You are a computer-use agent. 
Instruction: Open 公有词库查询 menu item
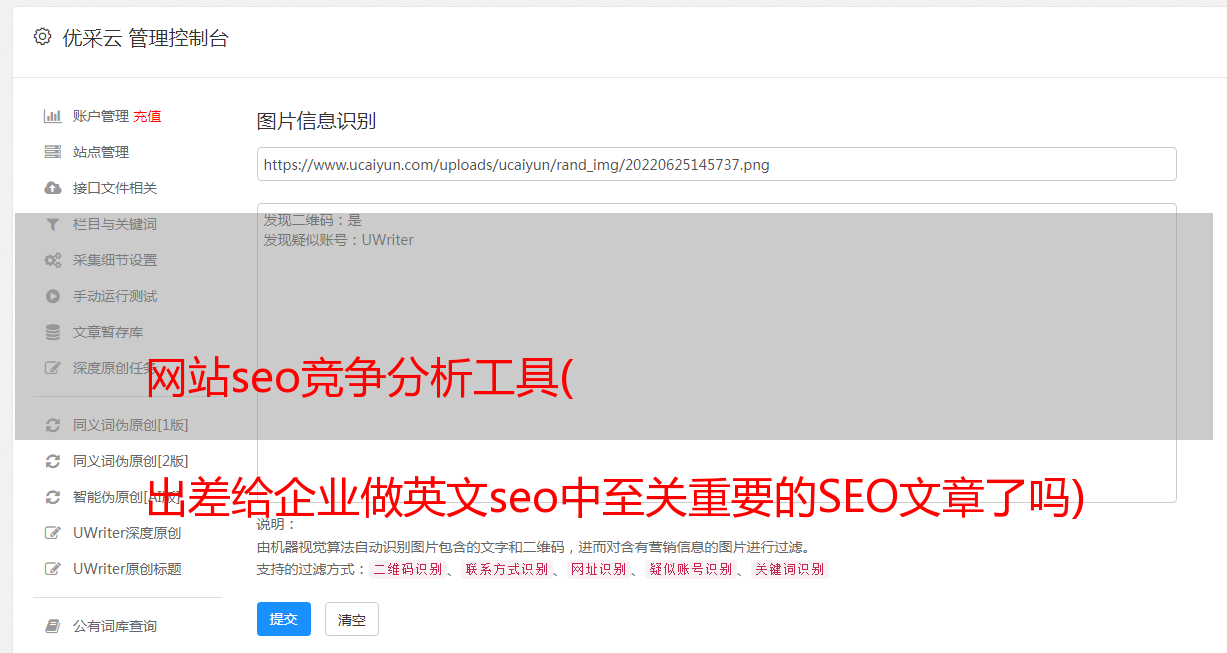pos(115,626)
